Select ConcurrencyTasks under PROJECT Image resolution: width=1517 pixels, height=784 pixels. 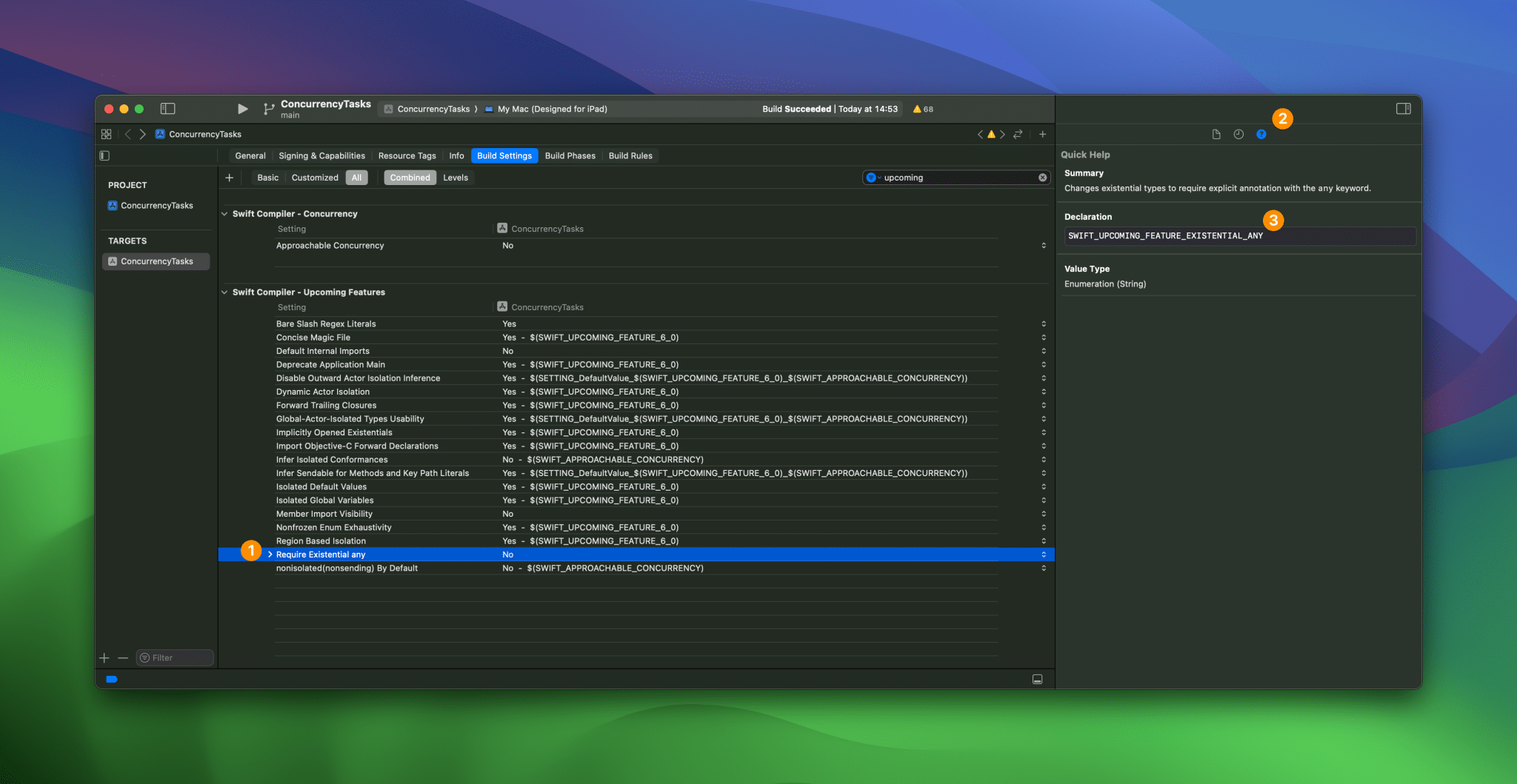[x=156, y=206]
